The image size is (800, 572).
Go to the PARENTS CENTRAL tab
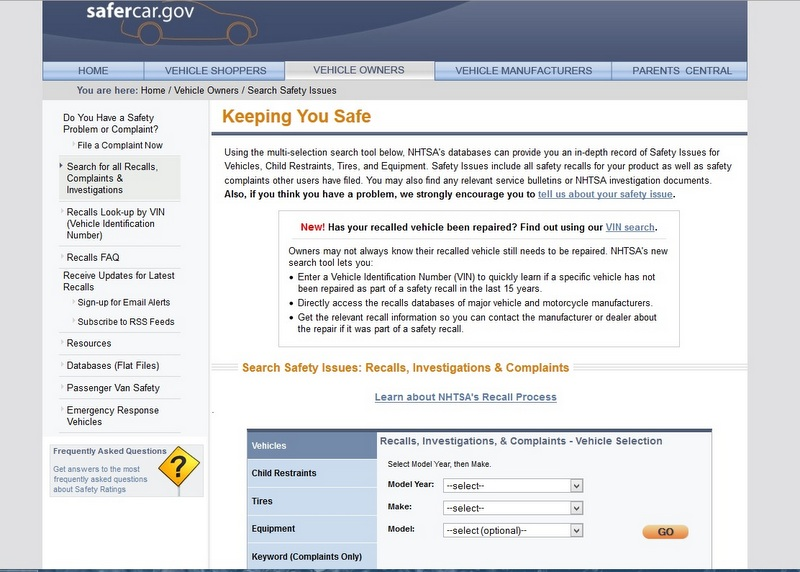coord(682,71)
